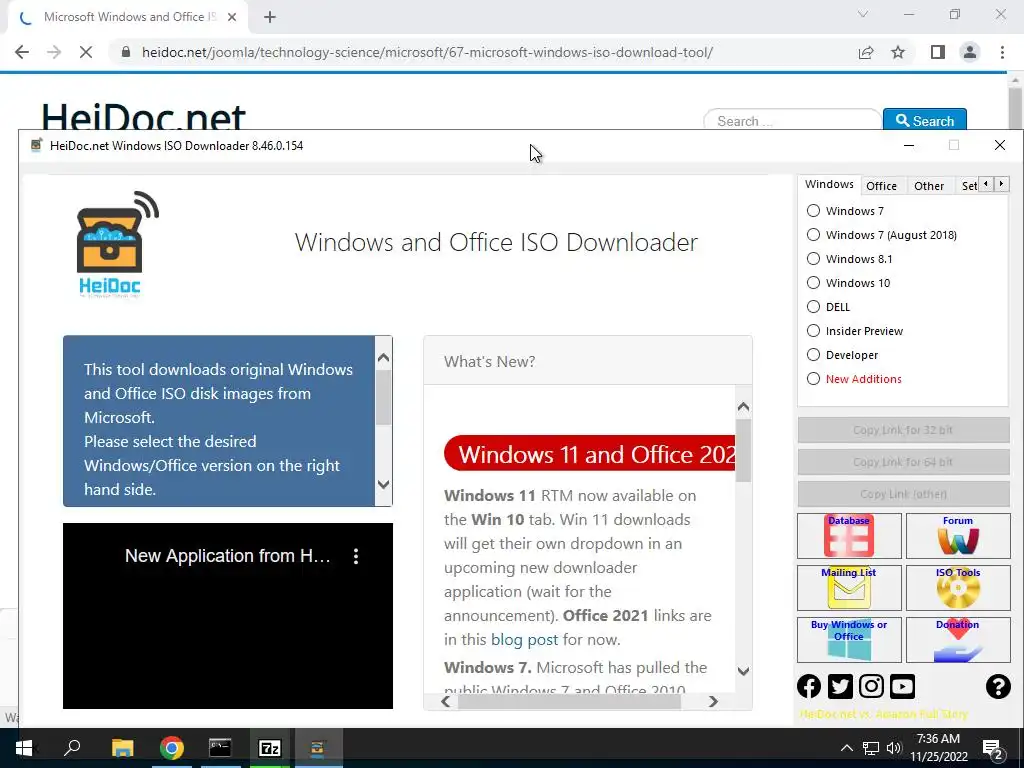
Task: Open the ISO Tools tile
Action: click(x=957, y=588)
